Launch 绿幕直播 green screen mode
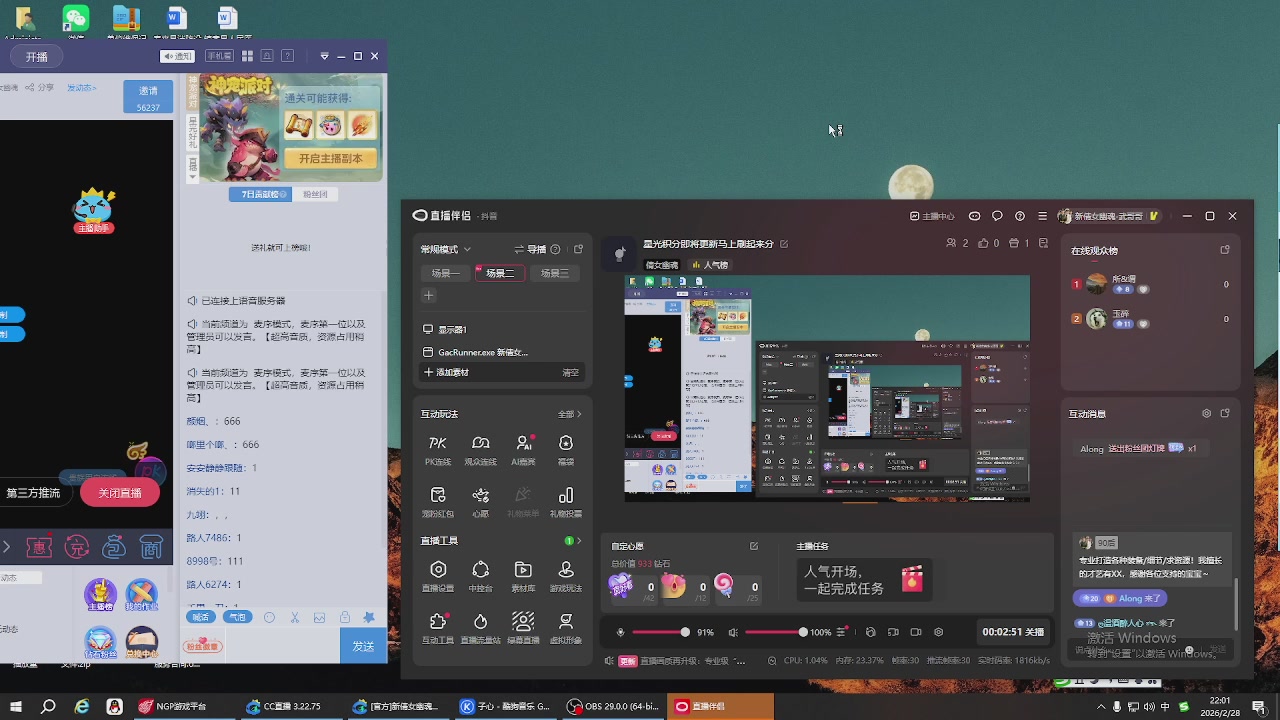 click(x=523, y=627)
